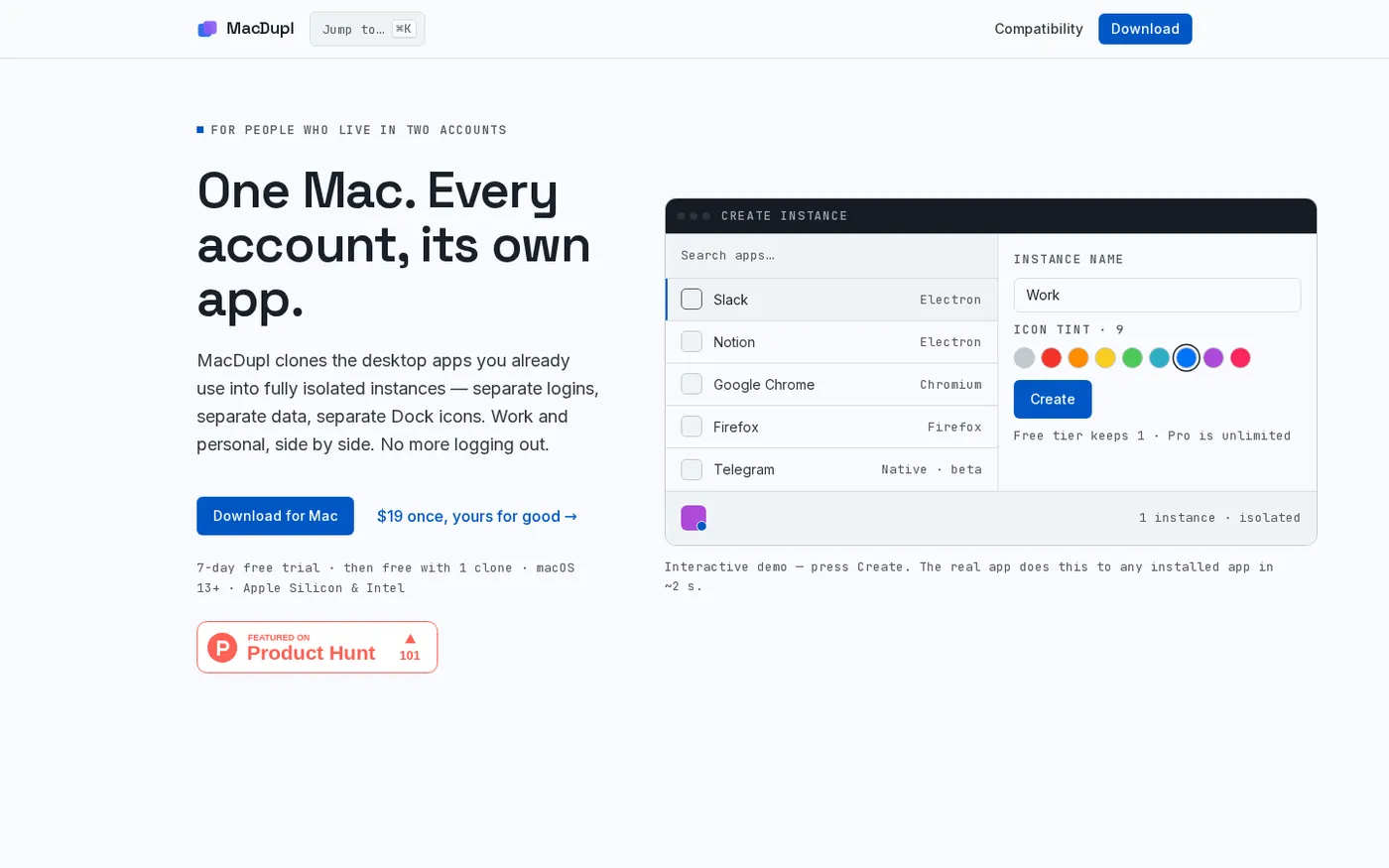Click the "Native · beta" label for Telegram
Image resolution: width=1389 pixels, height=868 pixels.
pos(932,470)
